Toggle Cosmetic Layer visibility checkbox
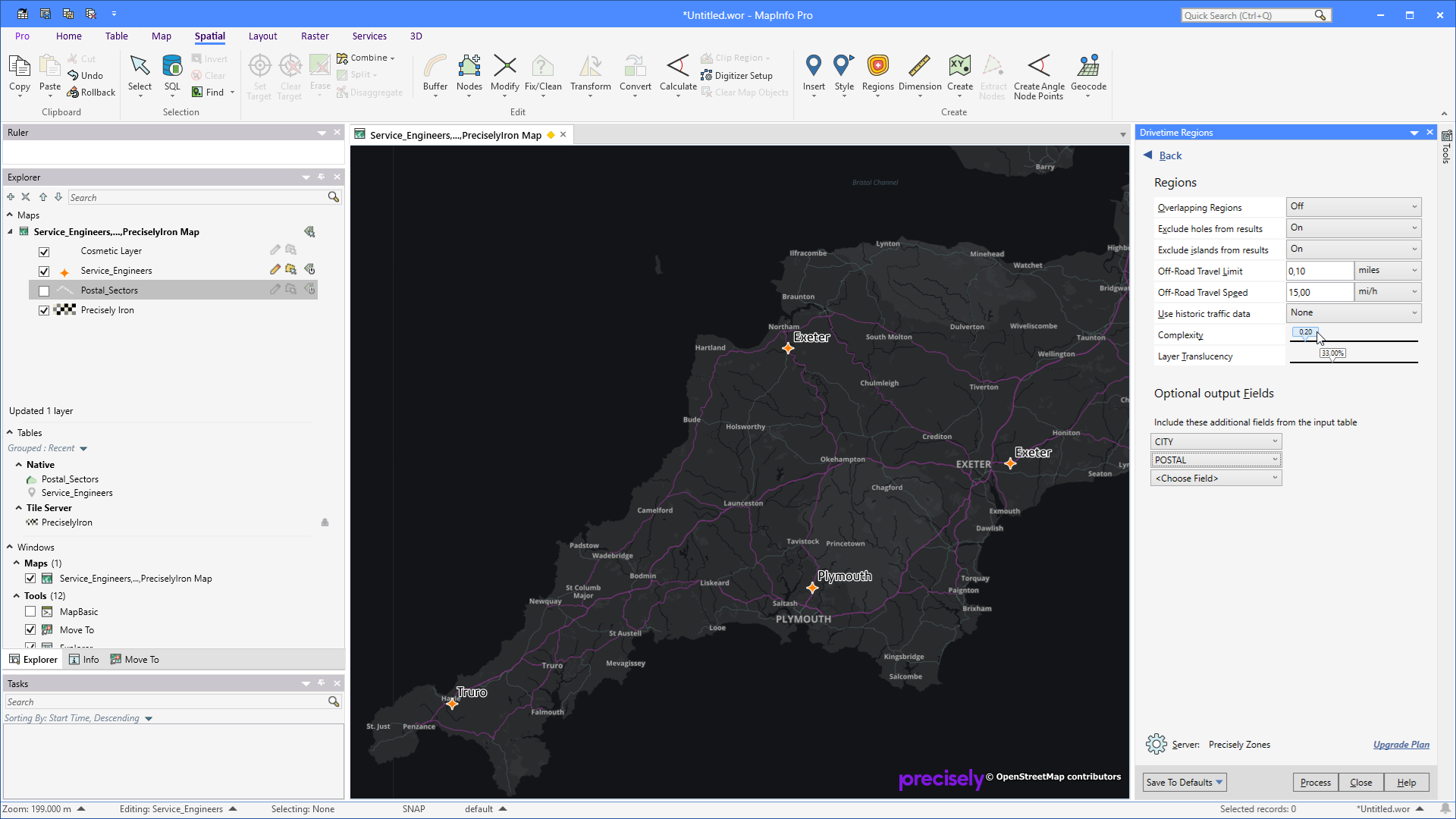The image size is (1456, 819). [x=44, y=252]
